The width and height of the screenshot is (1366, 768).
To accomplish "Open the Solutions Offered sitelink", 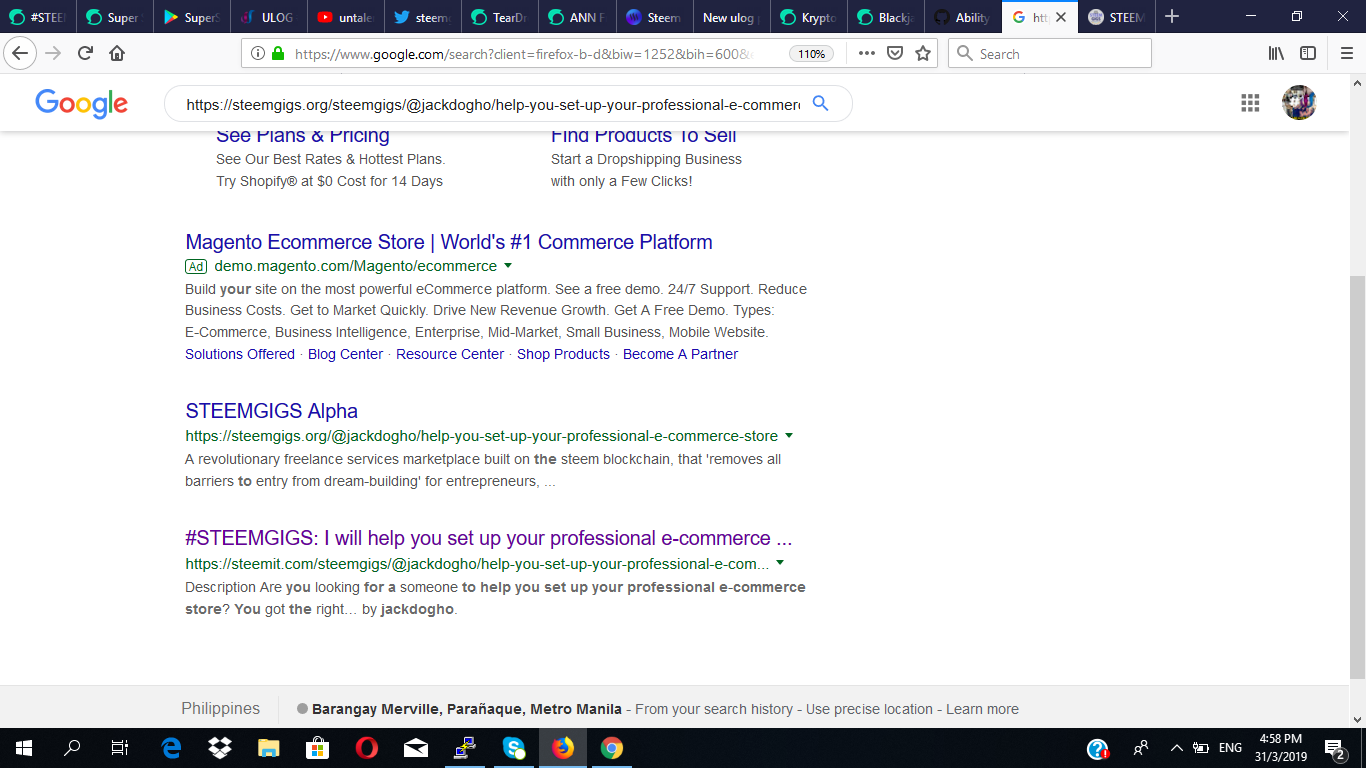I will pyautogui.click(x=240, y=354).
